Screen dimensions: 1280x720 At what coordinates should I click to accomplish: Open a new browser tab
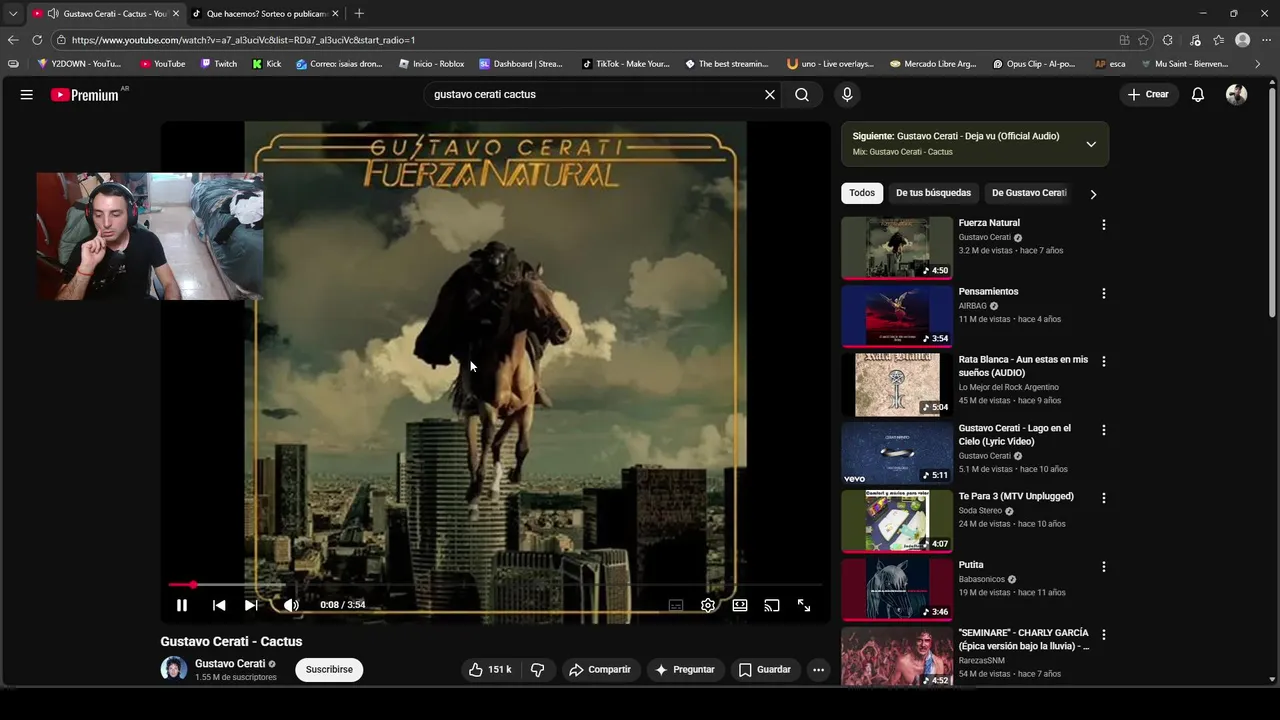pos(359,14)
